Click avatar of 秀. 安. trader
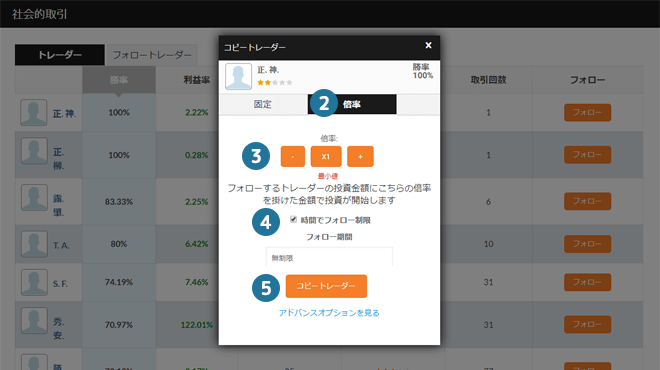 point(34,321)
